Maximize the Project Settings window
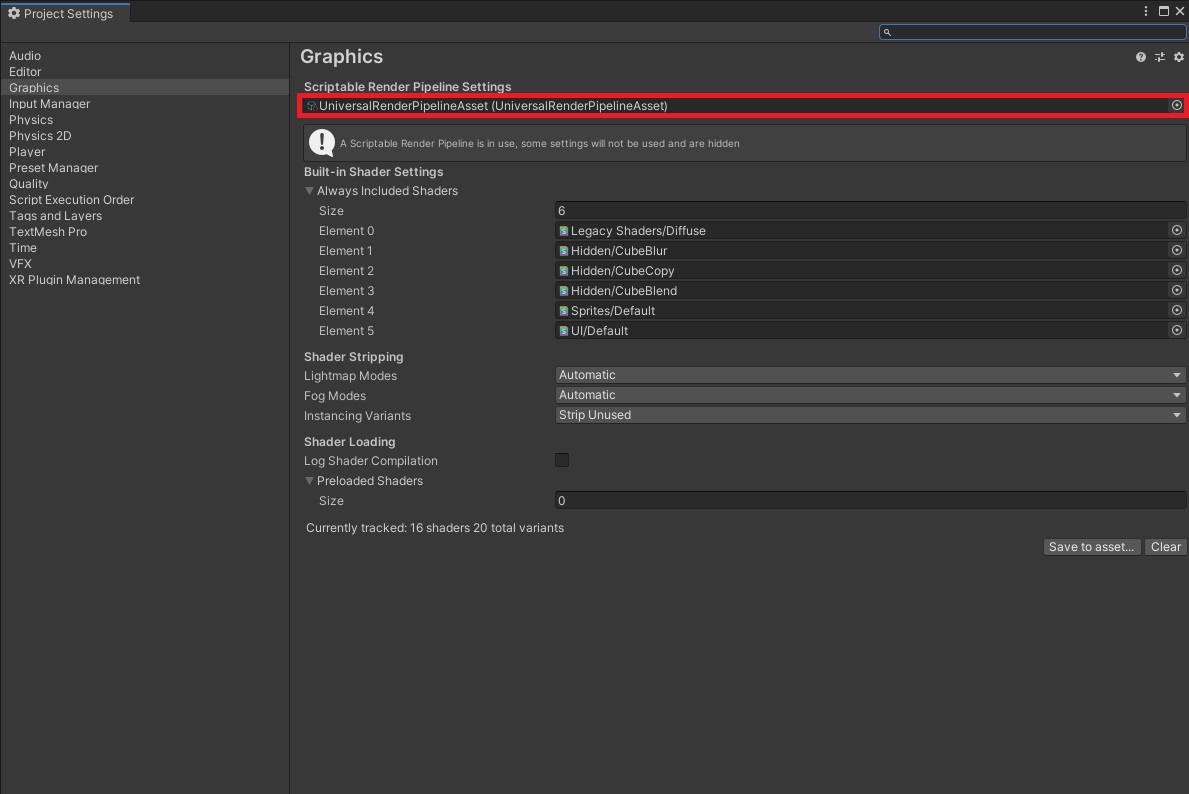Image resolution: width=1189 pixels, height=794 pixels. click(x=1163, y=11)
